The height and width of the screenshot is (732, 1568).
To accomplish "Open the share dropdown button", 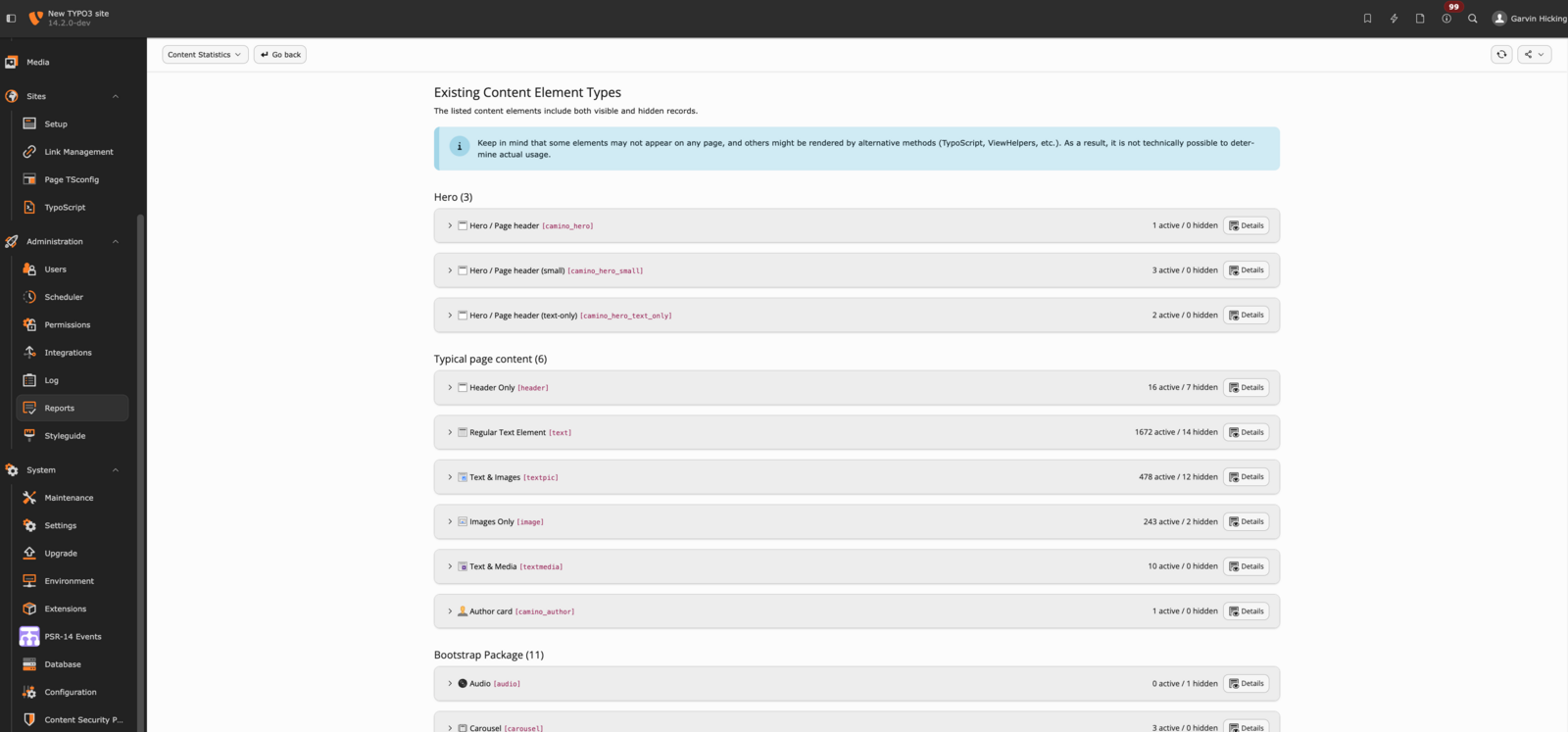I will point(1534,55).
